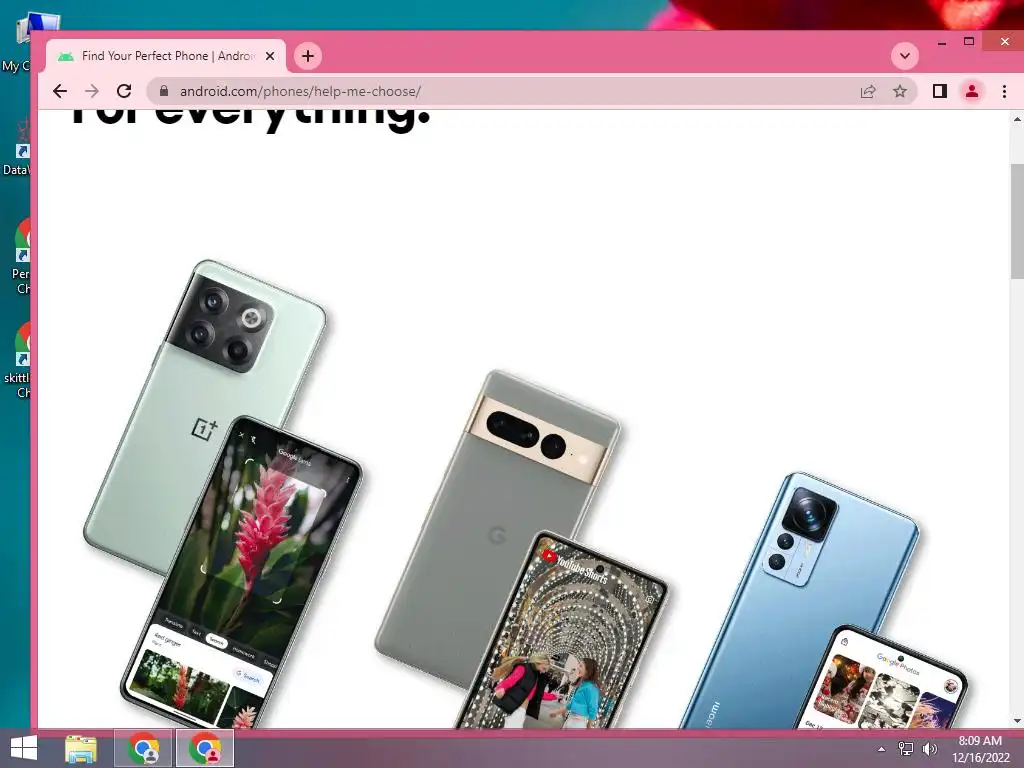Open the padlock site information
The width and height of the screenshot is (1024, 768).
[164, 91]
